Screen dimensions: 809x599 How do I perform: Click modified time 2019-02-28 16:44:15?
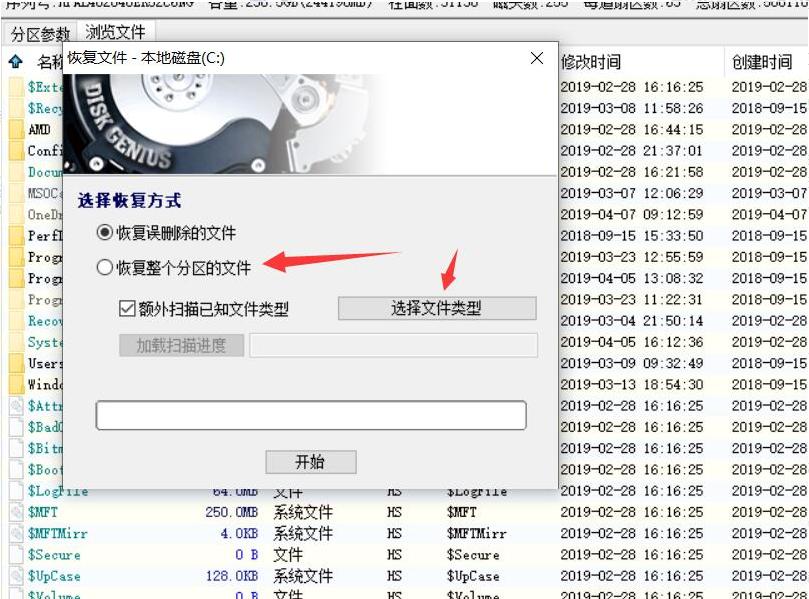coord(632,129)
